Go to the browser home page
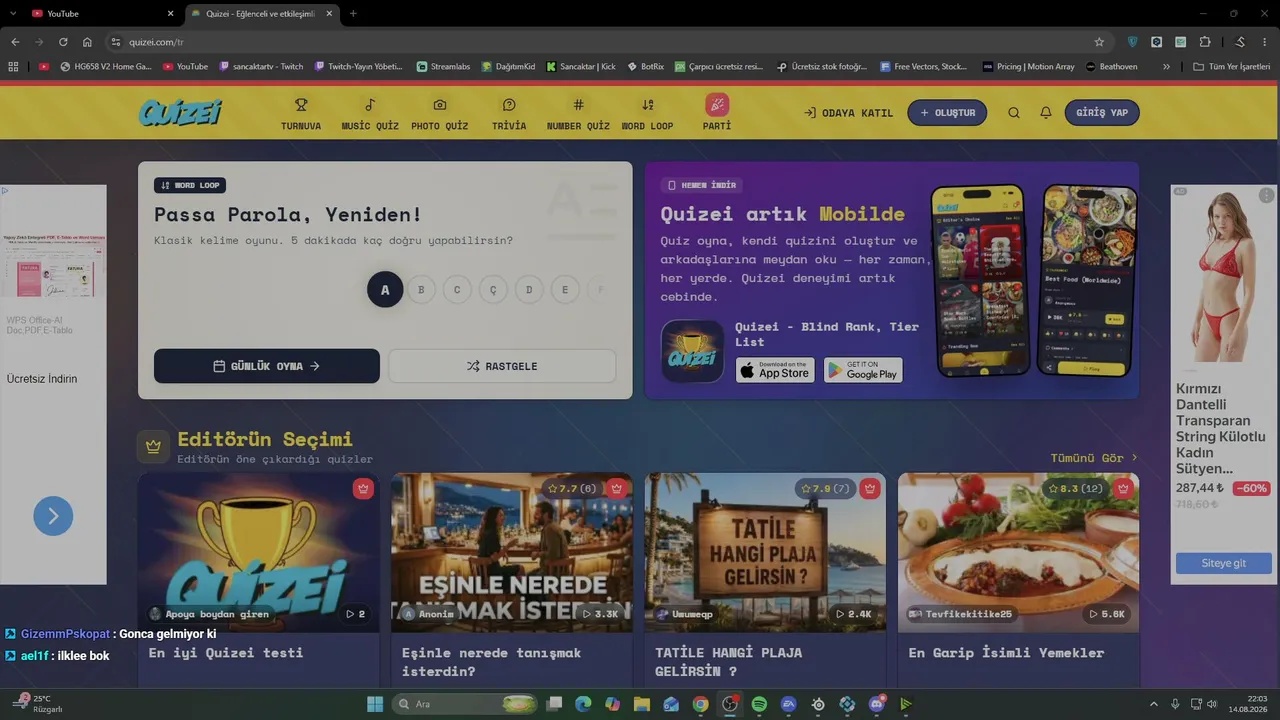Screen dimensions: 1280x720 pyautogui.click(x=87, y=42)
